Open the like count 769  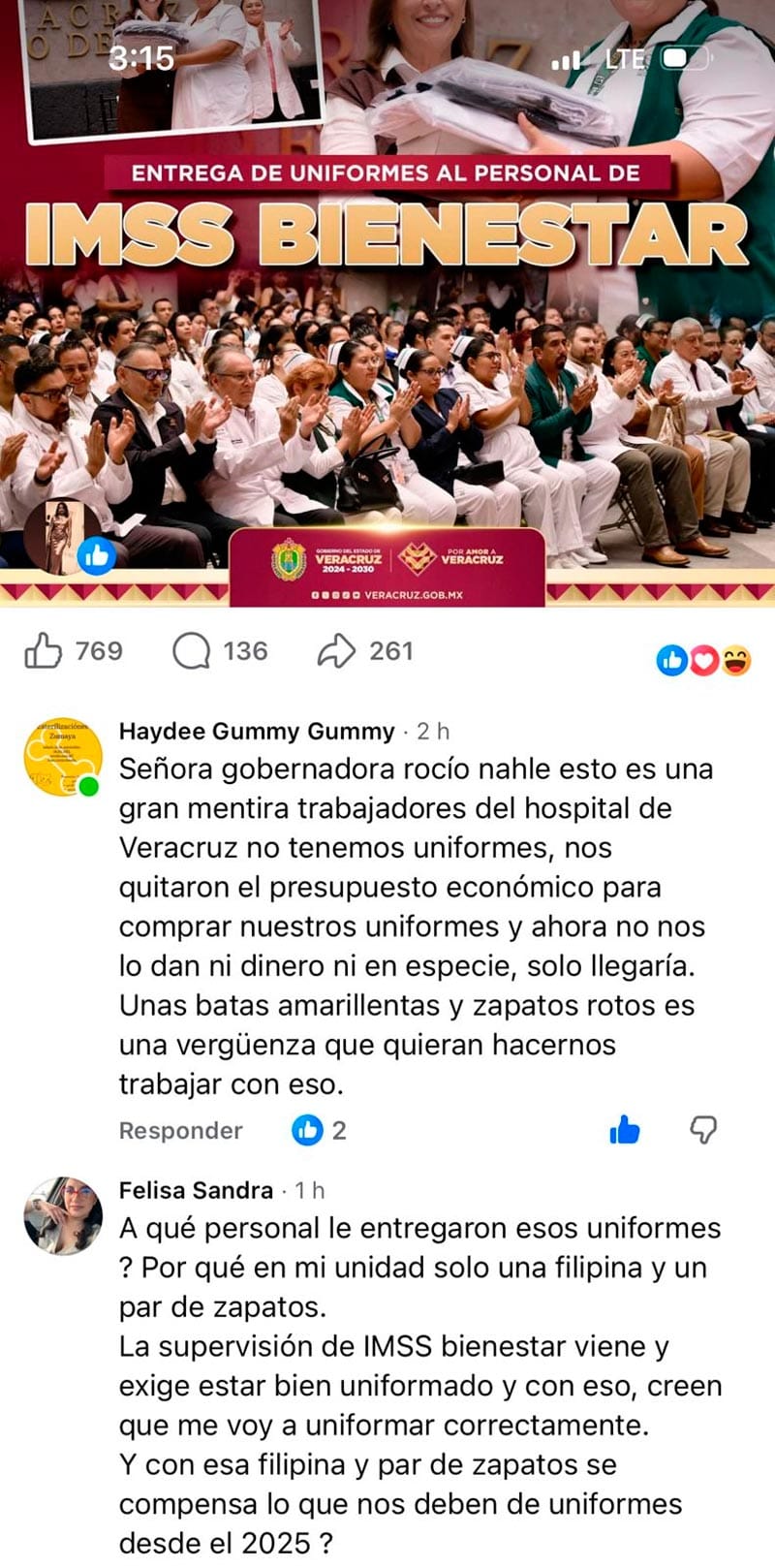point(99,651)
